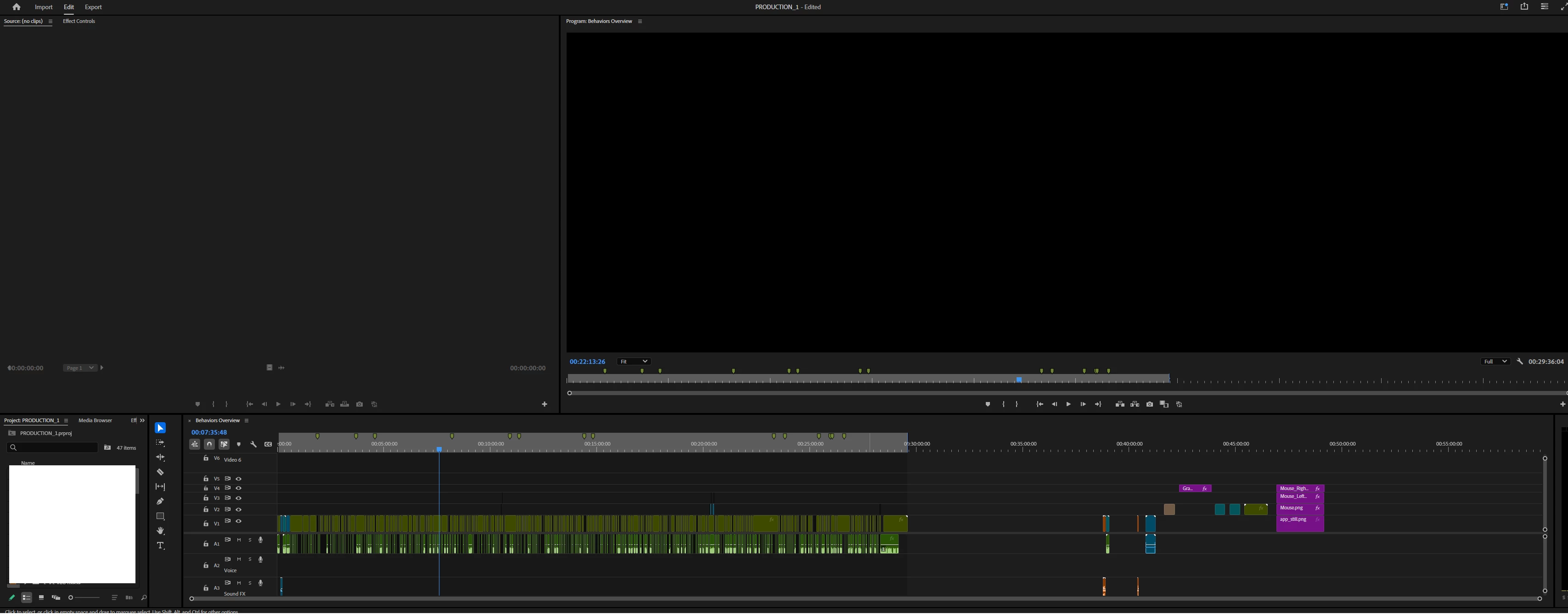The height and width of the screenshot is (614, 1568).
Task: Open the Fit zoom level dropdown
Action: [x=633, y=362]
